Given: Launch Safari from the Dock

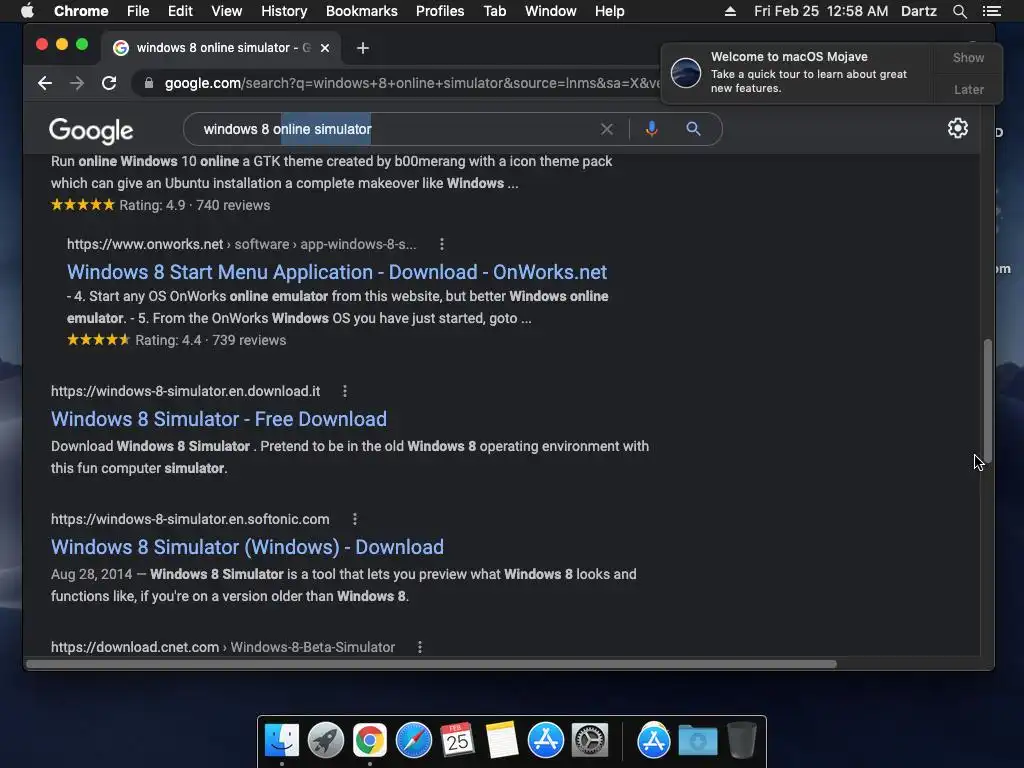Looking at the screenshot, I should coord(414,741).
